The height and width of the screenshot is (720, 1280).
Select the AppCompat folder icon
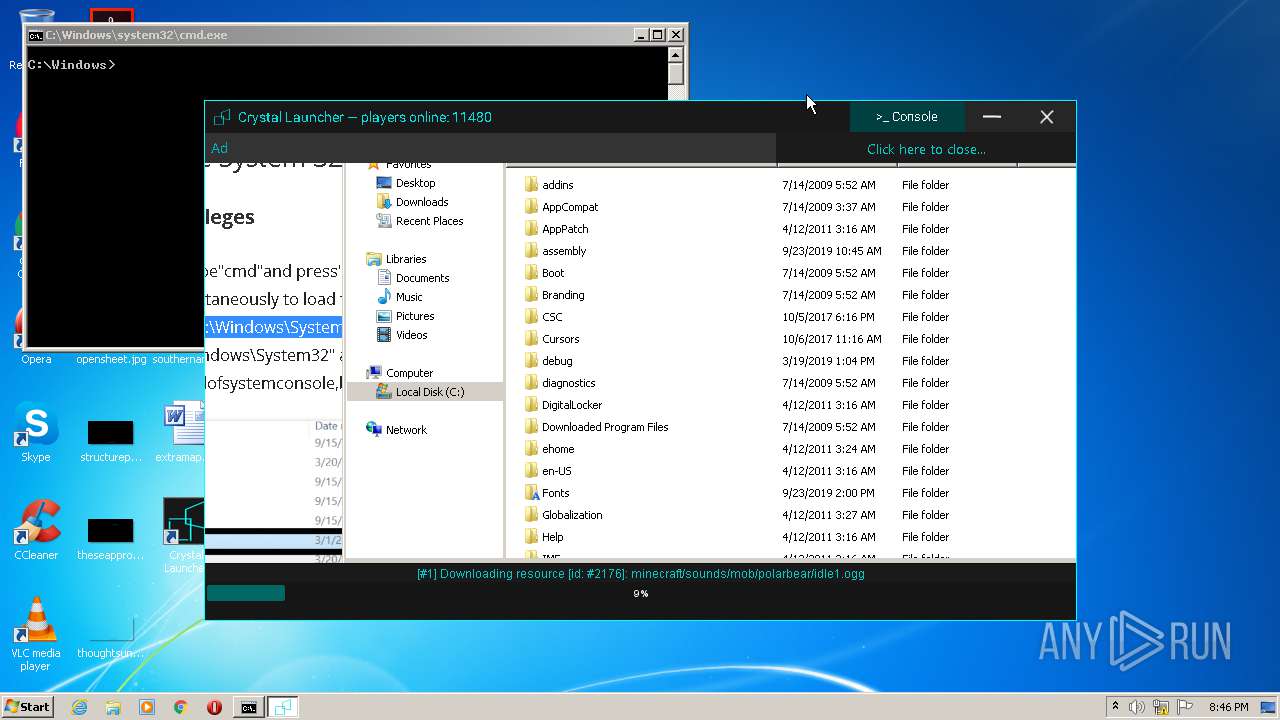pos(531,207)
